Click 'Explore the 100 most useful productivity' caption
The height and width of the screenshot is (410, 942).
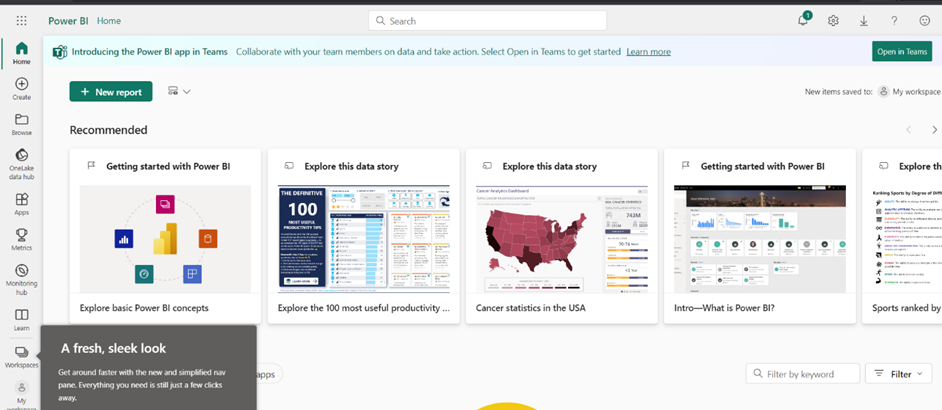tap(363, 308)
